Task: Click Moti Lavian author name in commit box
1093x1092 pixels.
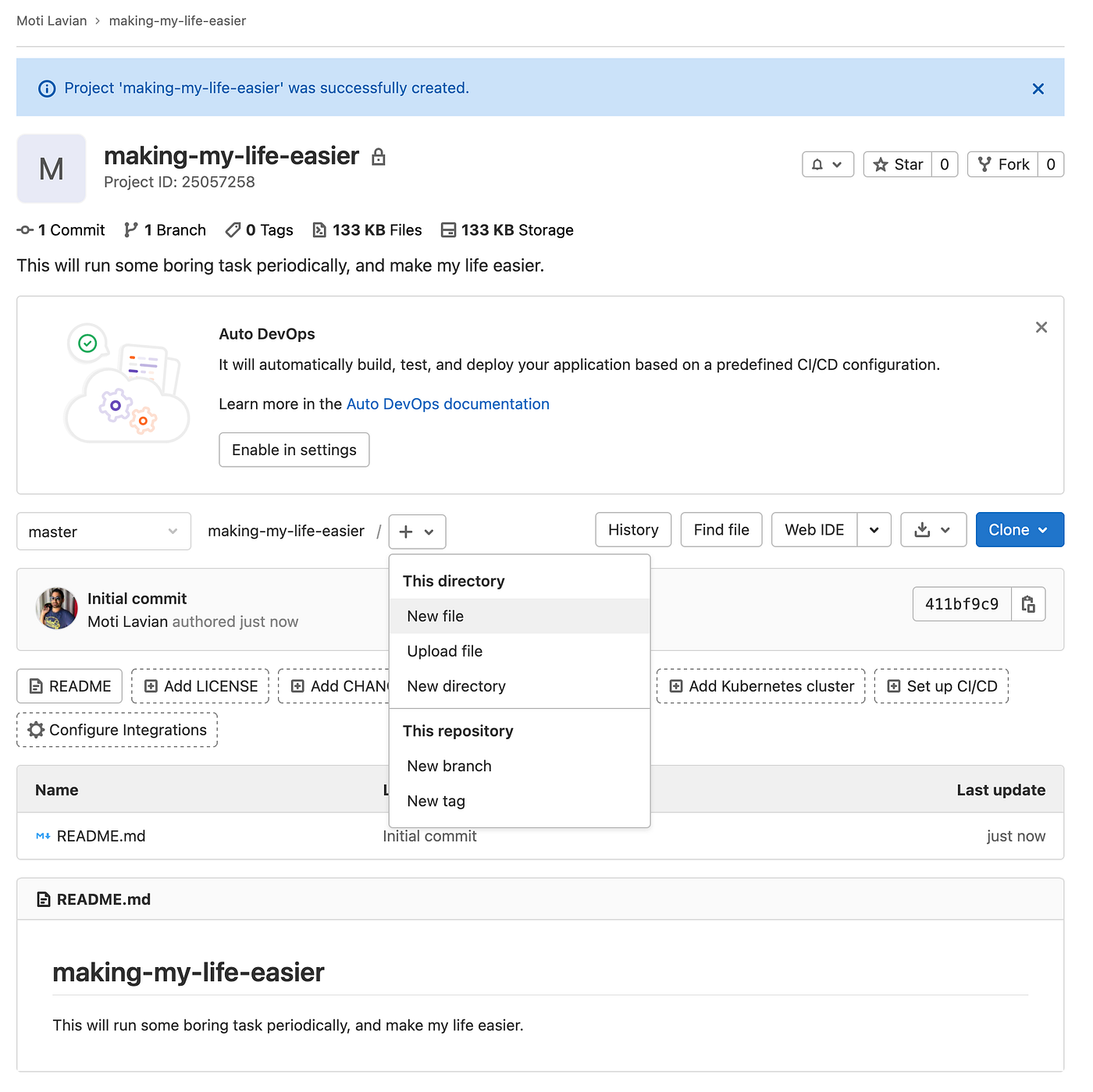Action: click(x=128, y=622)
